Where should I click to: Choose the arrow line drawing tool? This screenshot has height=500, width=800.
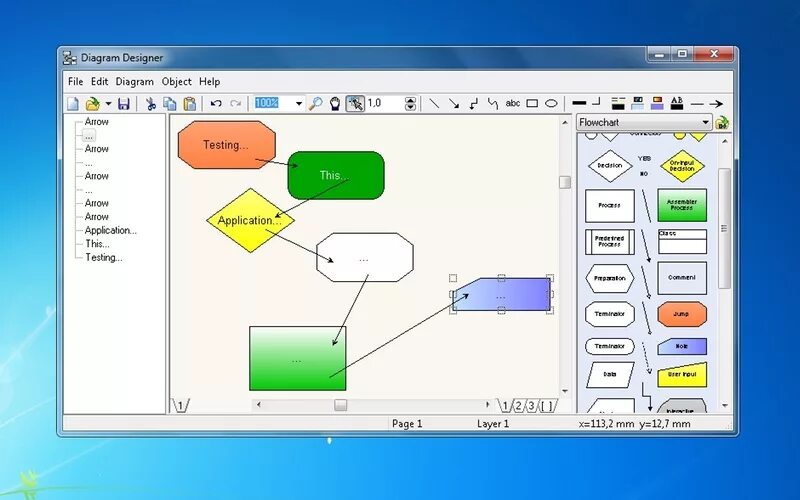(x=454, y=104)
